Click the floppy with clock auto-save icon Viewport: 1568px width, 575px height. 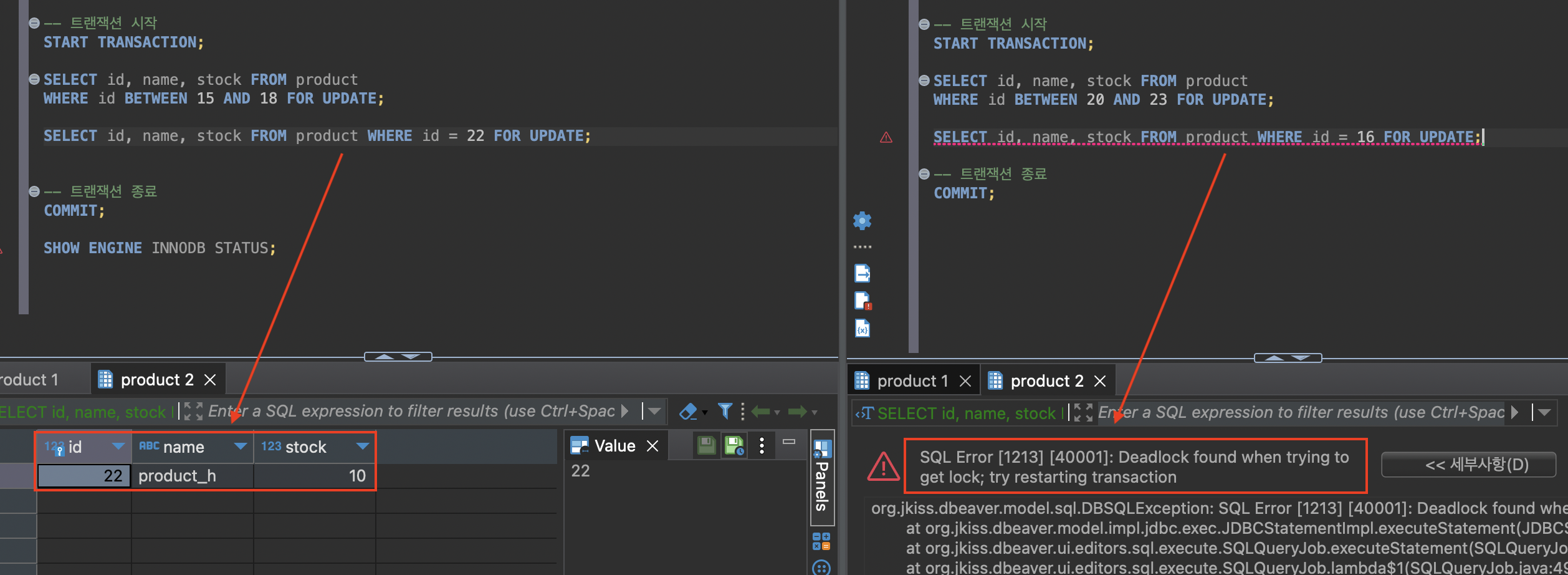(734, 445)
